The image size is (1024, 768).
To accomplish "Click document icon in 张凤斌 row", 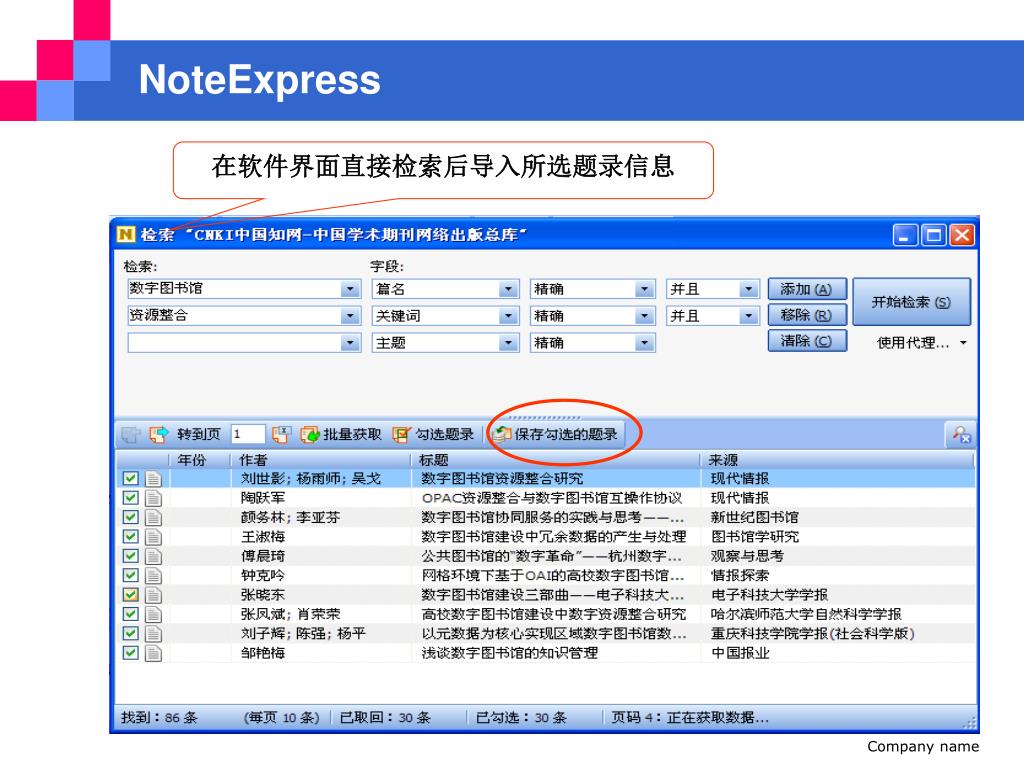I will [153, 615].
